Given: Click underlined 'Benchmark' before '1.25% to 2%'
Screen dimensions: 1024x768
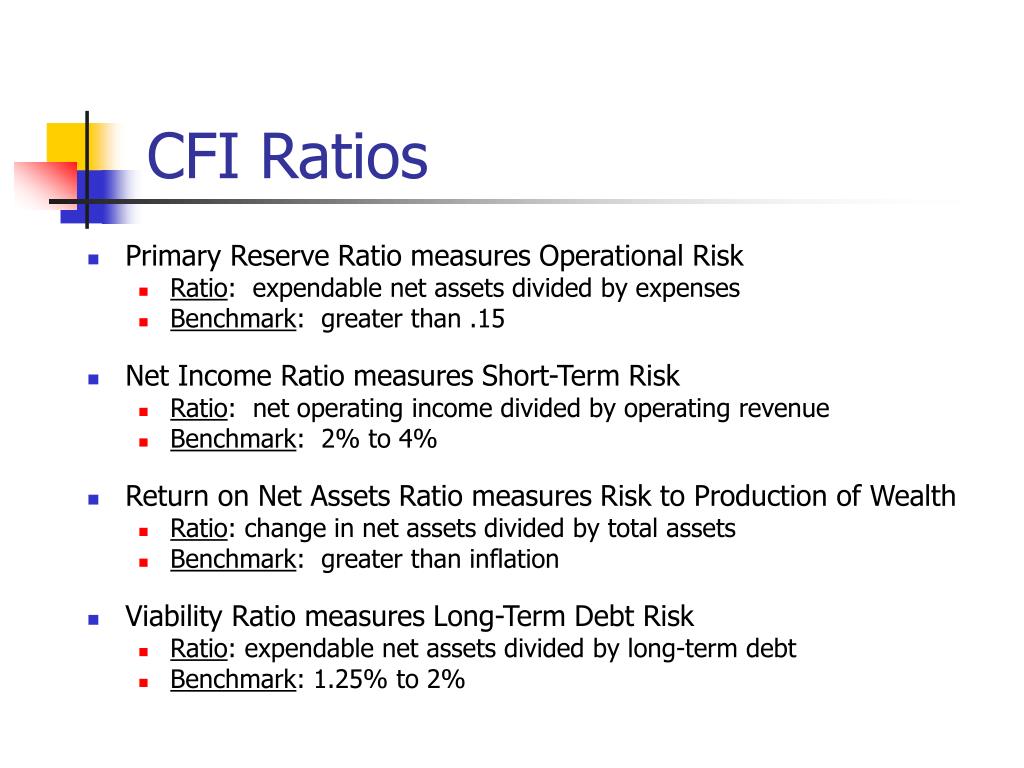Looking at the screenshot, I should (x=233, y=679).
